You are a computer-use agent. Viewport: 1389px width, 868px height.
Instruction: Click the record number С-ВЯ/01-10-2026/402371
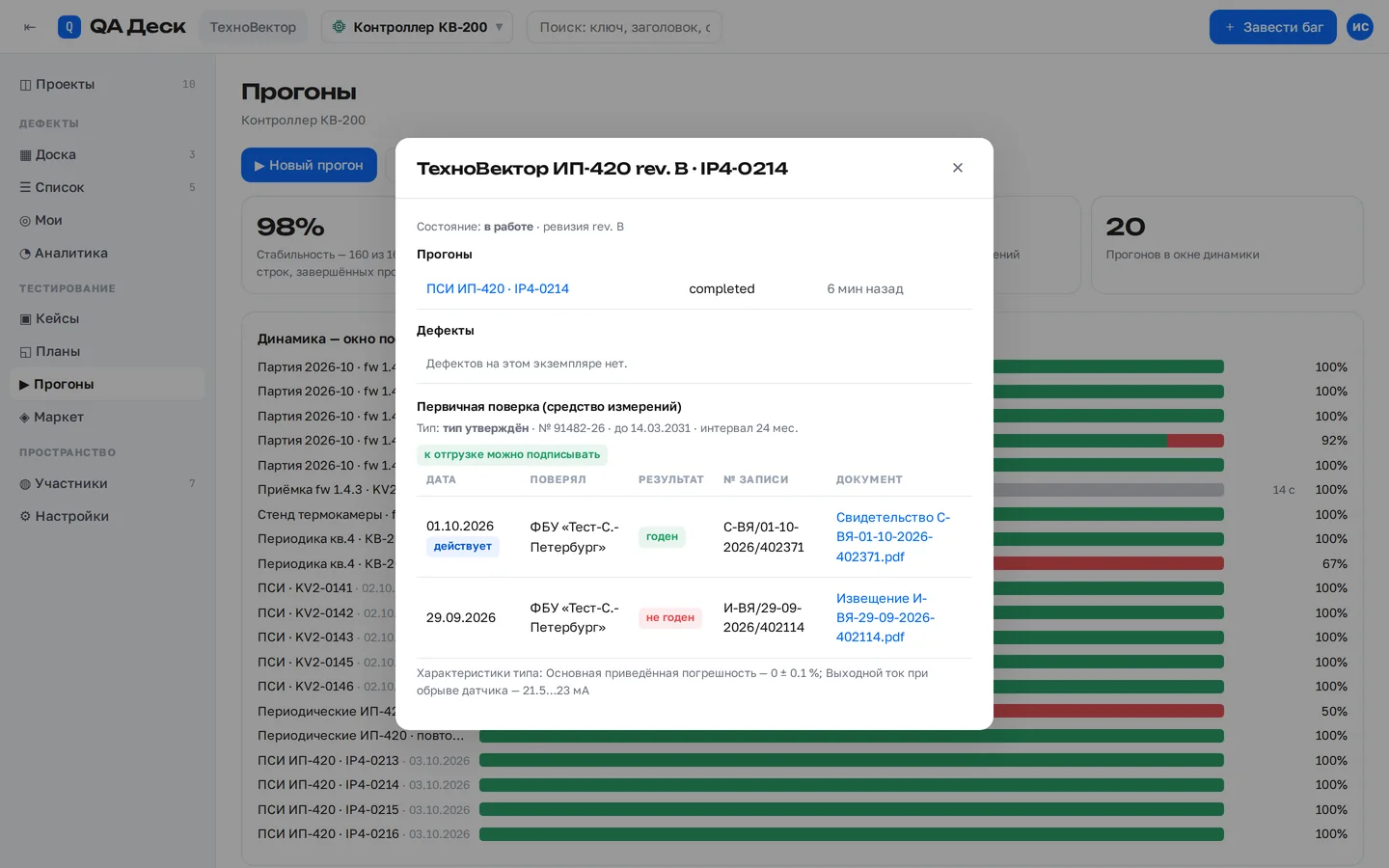[x=764, y=537]
